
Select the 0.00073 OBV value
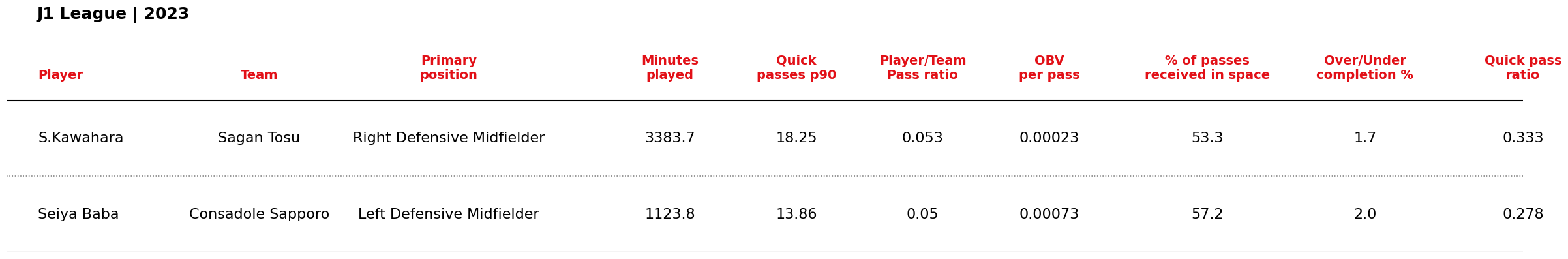point(1049,215)
